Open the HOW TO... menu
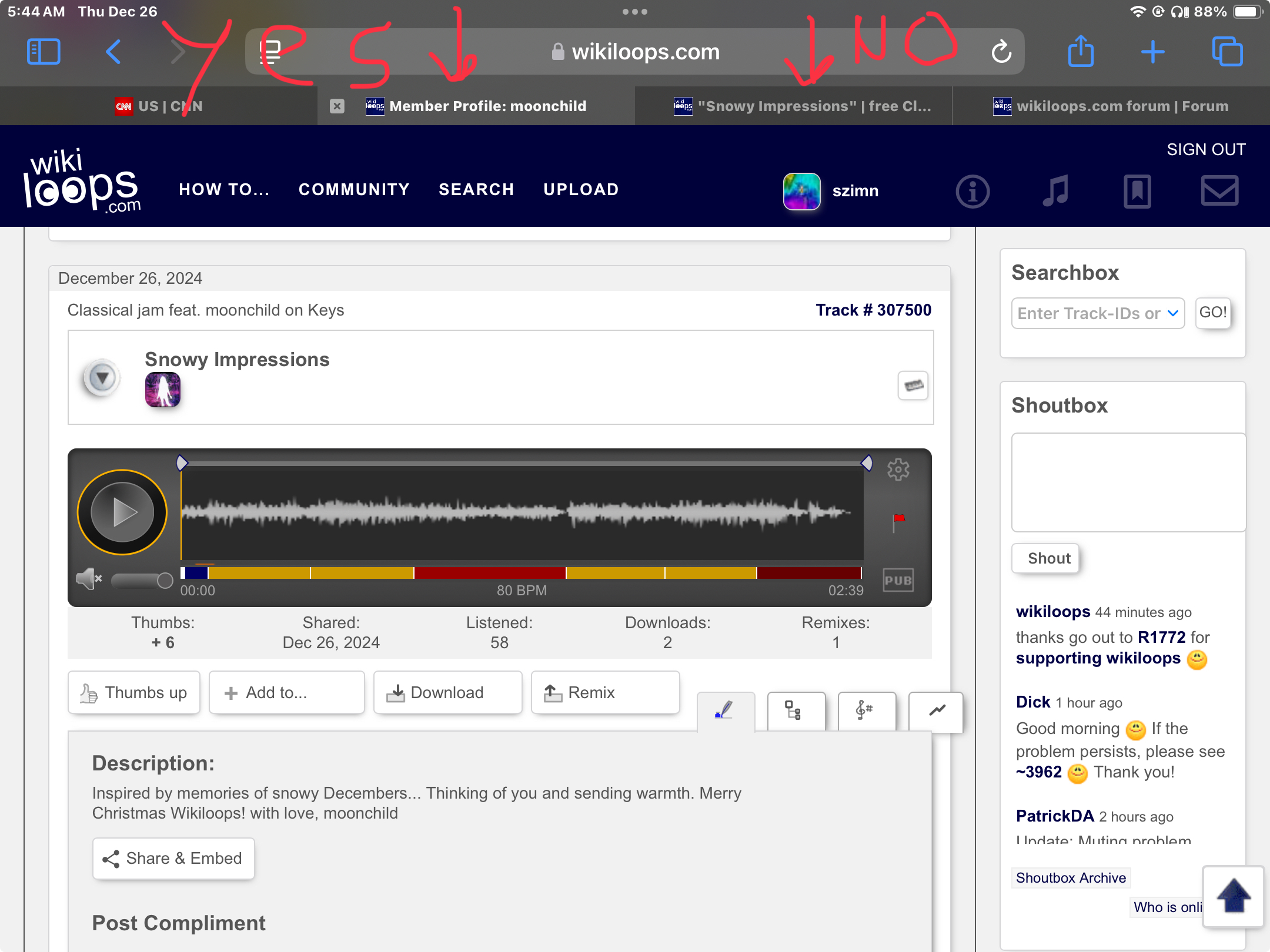This screenshot has height=952, width=1270. 224,189
